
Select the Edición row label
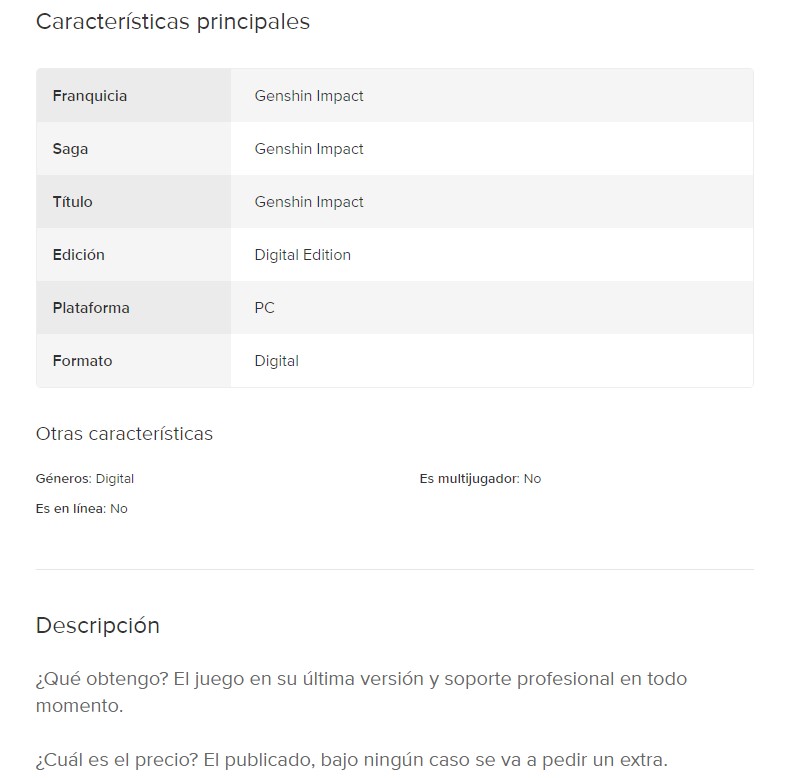coord(78,255)
